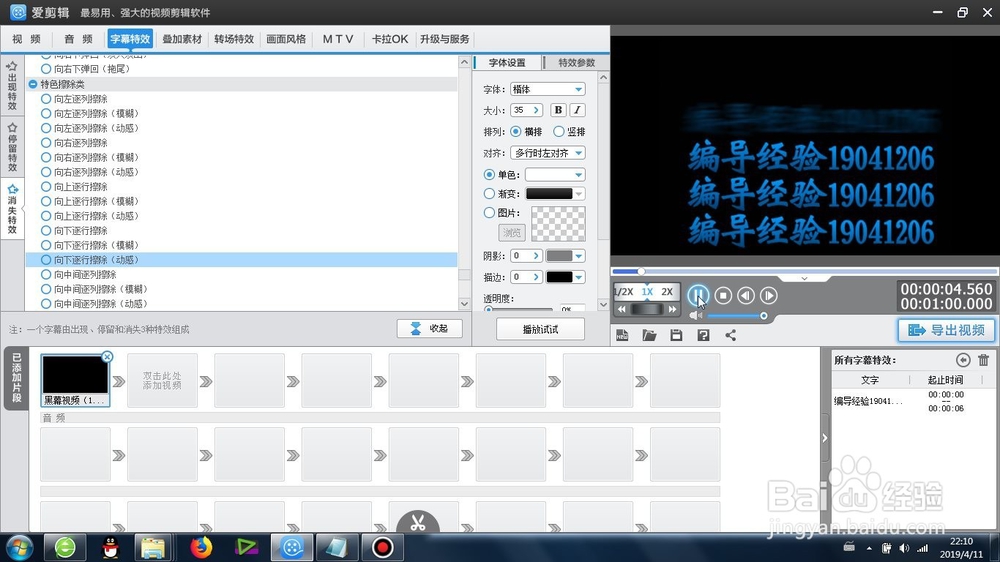
Task: Open the gradient color dropdown
Action: tap(555, 194)
